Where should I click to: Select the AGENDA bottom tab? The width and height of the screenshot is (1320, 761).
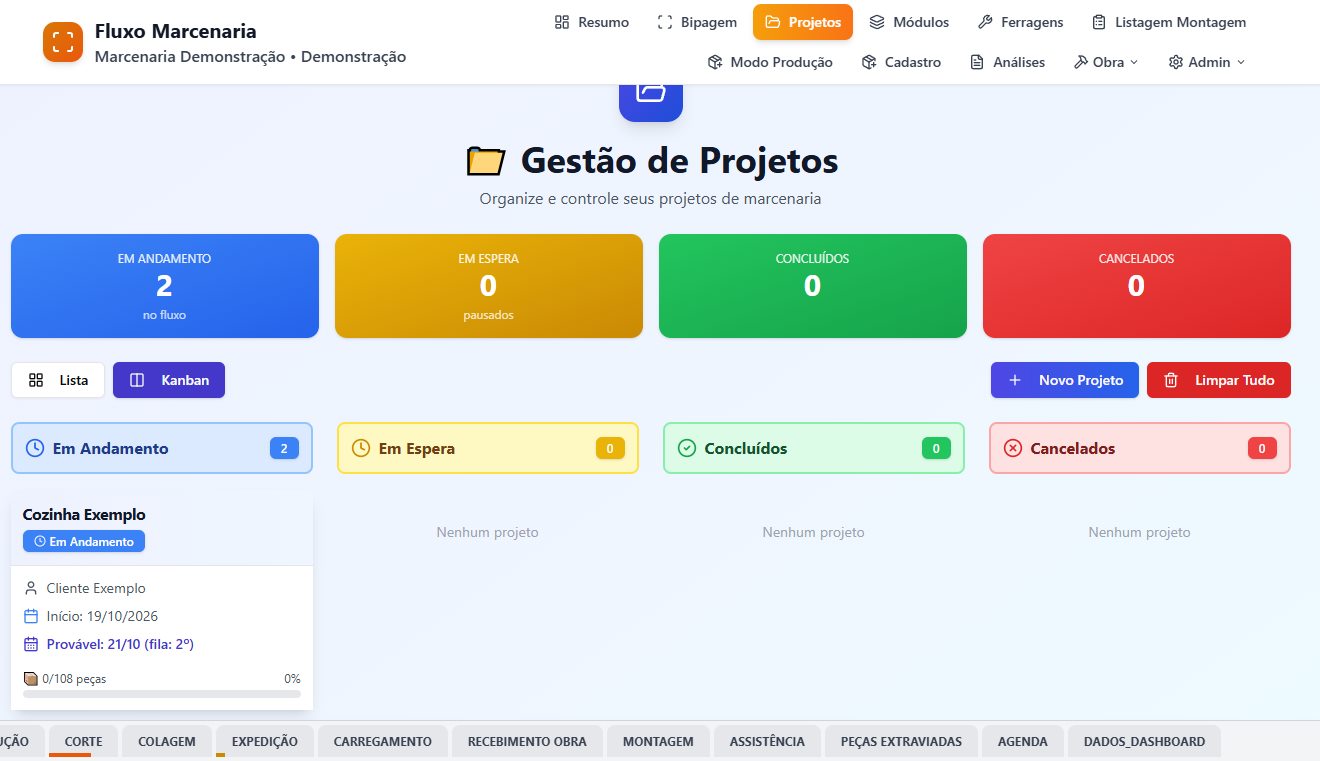pos(1023,741)
